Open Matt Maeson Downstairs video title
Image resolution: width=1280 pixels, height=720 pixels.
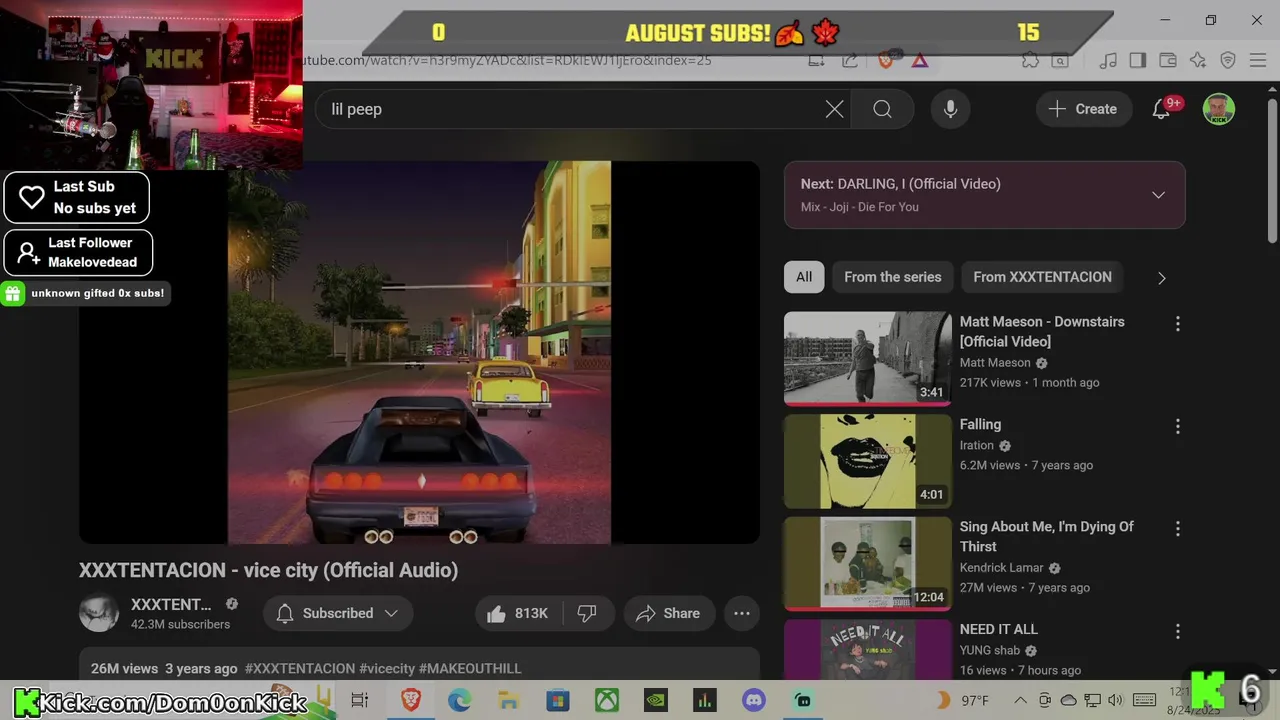click(x=1042, y=331)
